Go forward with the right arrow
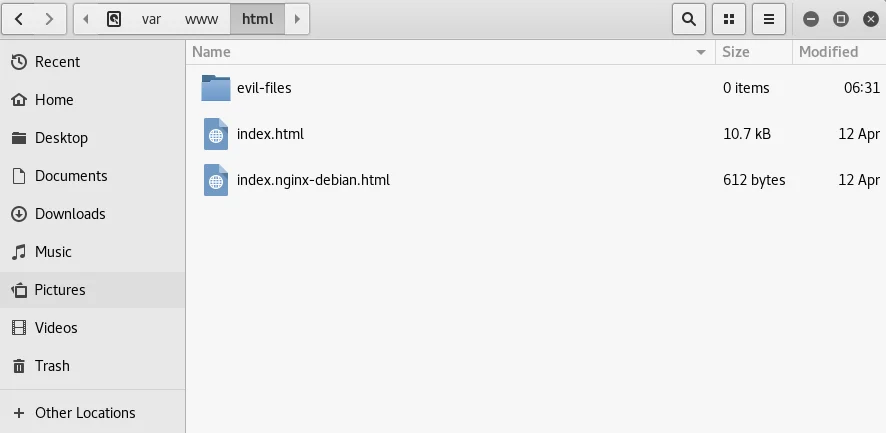Screen dimensions: 886x433 [x=50, y=19]
